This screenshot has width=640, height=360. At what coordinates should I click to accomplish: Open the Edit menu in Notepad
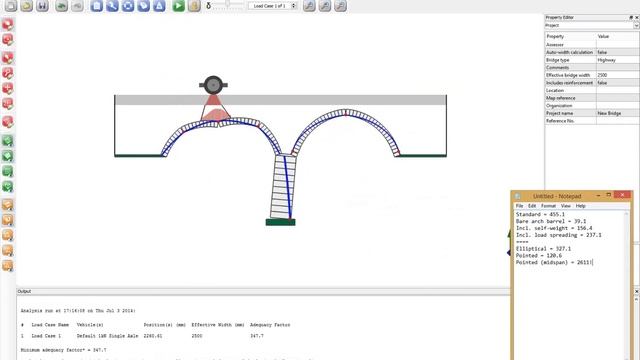coord(532,206)
